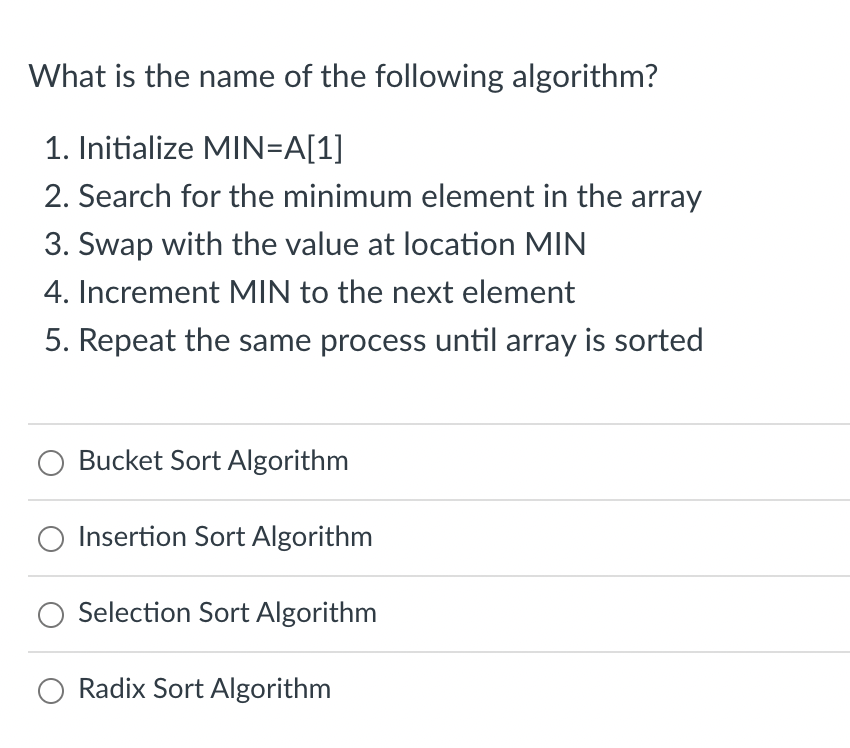Click the word "algorithm?" in the question
850x748 pixels.
click(x=584, y=76)
